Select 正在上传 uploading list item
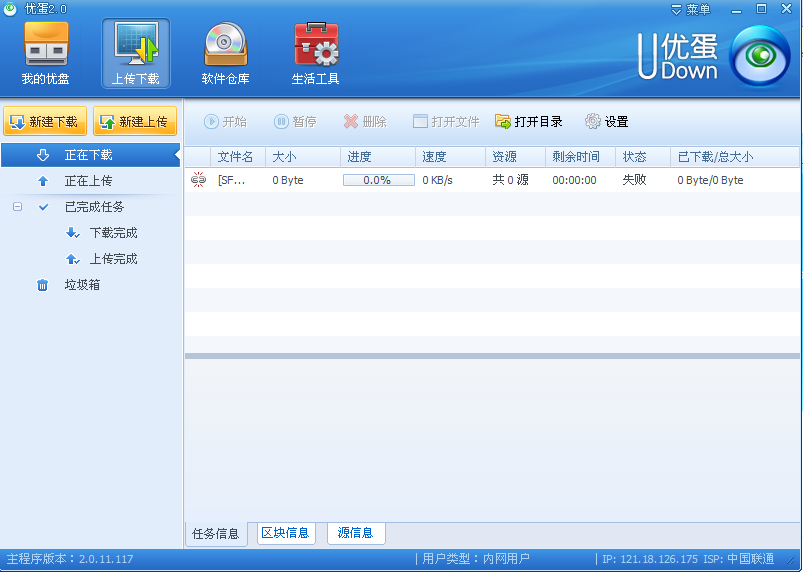 (90, 181)
